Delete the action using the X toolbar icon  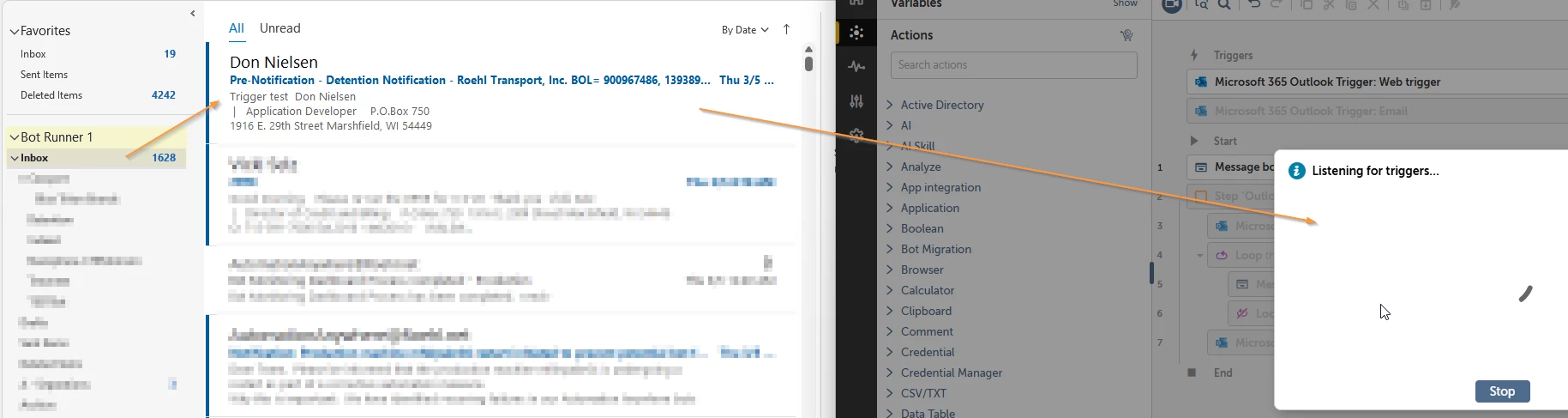pyautogui.click(x=1373, y=4)
